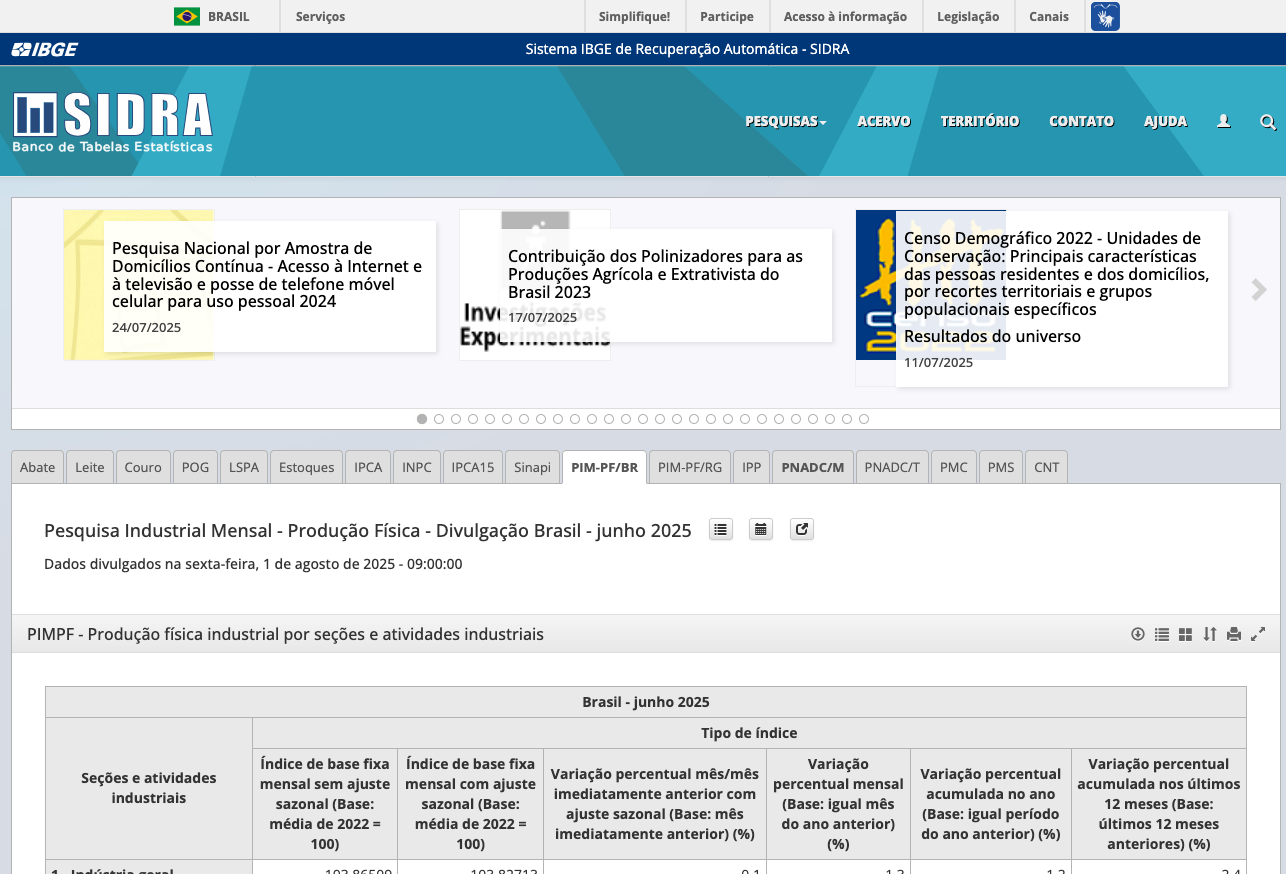Open VLibras sign language accessibility icon

tap(1105, 16)
